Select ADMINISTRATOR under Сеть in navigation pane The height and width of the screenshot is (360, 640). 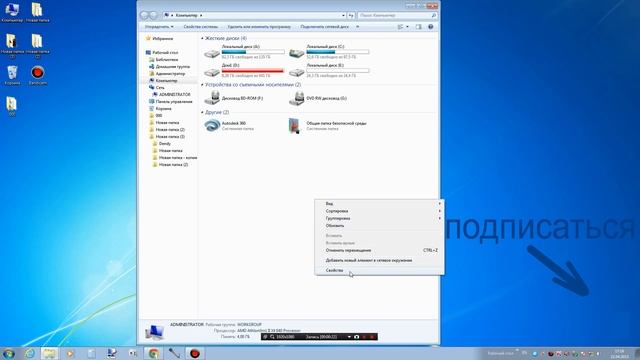[x=174, y=95]
